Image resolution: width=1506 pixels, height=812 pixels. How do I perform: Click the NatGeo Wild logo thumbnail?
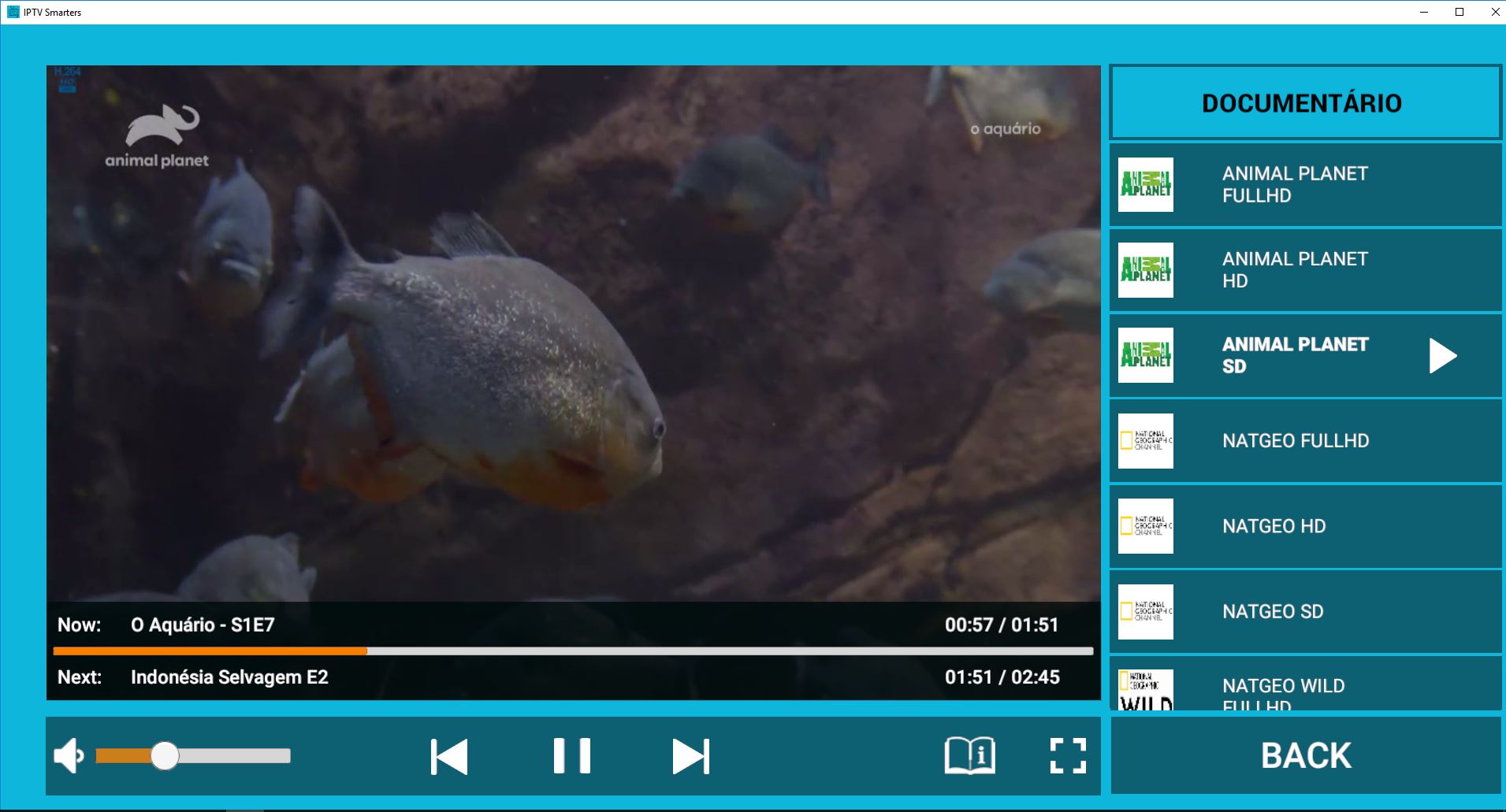click(x=1146, y=690)
